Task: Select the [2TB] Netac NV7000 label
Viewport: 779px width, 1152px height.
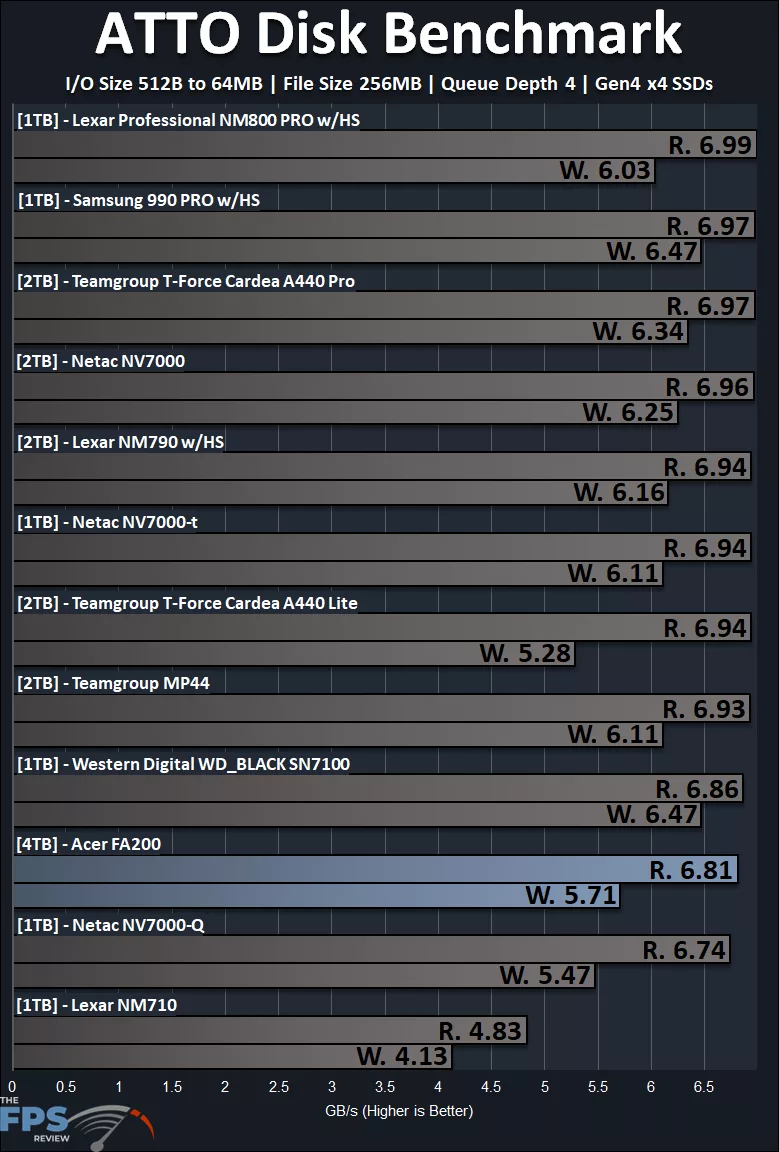Action: pos(101,361)
